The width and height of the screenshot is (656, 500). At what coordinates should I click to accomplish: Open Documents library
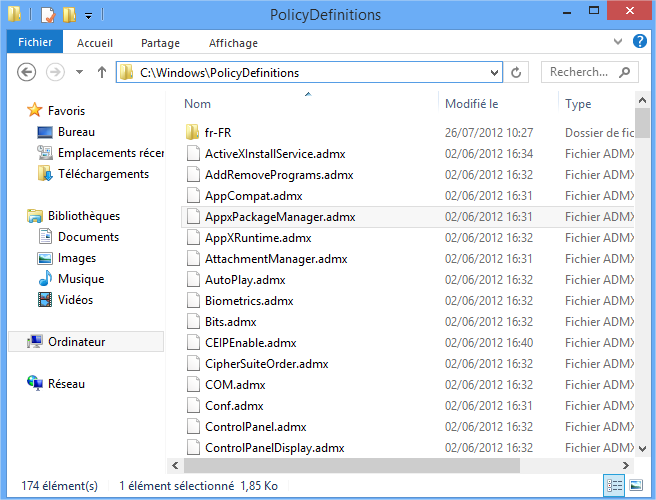88,237
